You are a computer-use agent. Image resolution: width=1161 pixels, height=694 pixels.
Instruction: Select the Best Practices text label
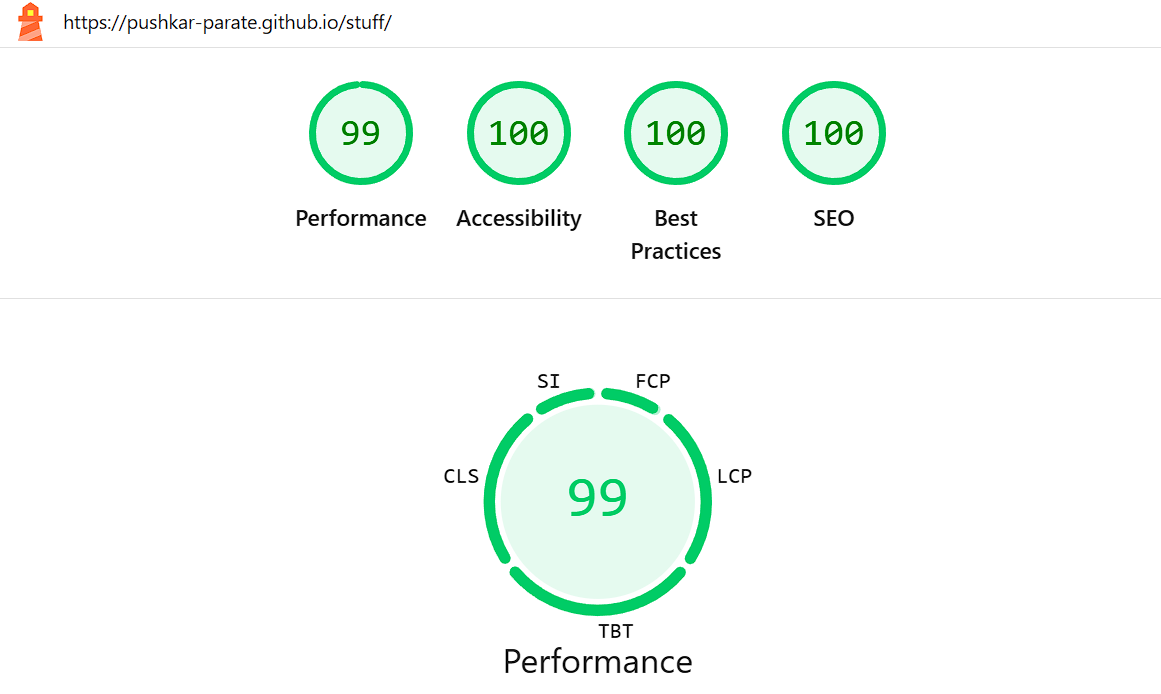tap(676, 234)
